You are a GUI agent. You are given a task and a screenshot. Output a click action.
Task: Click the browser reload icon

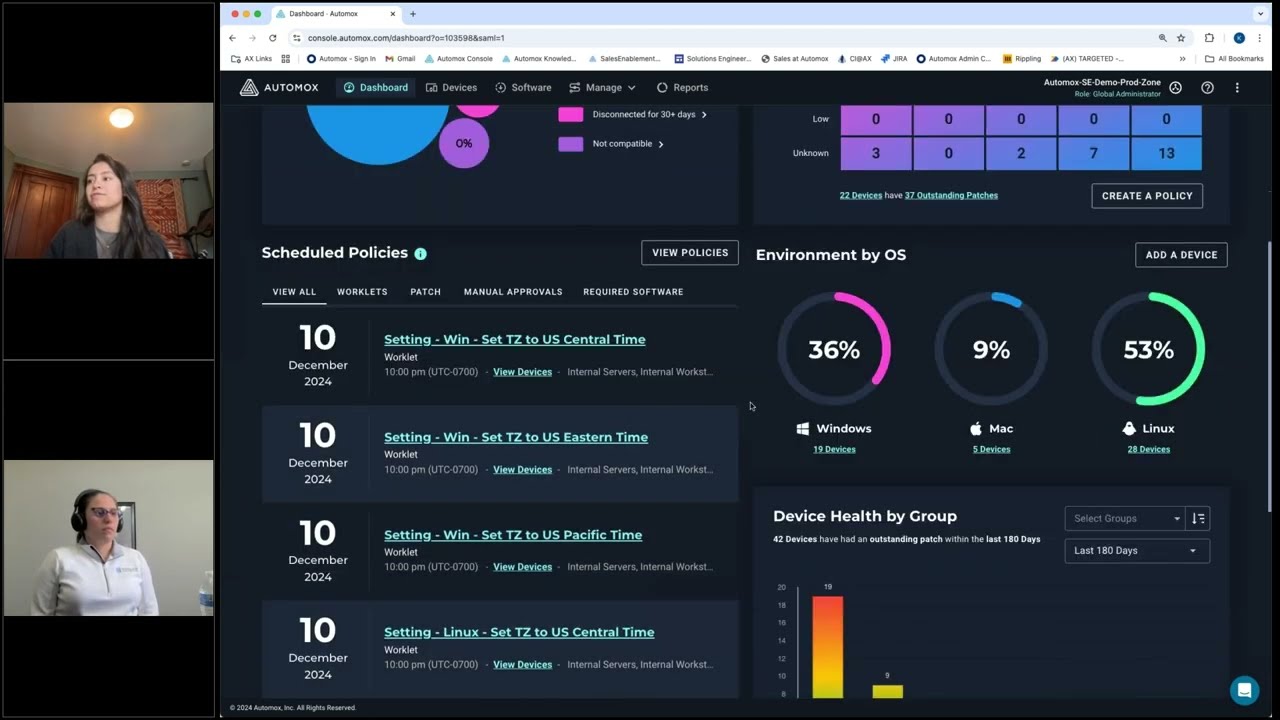272,38
